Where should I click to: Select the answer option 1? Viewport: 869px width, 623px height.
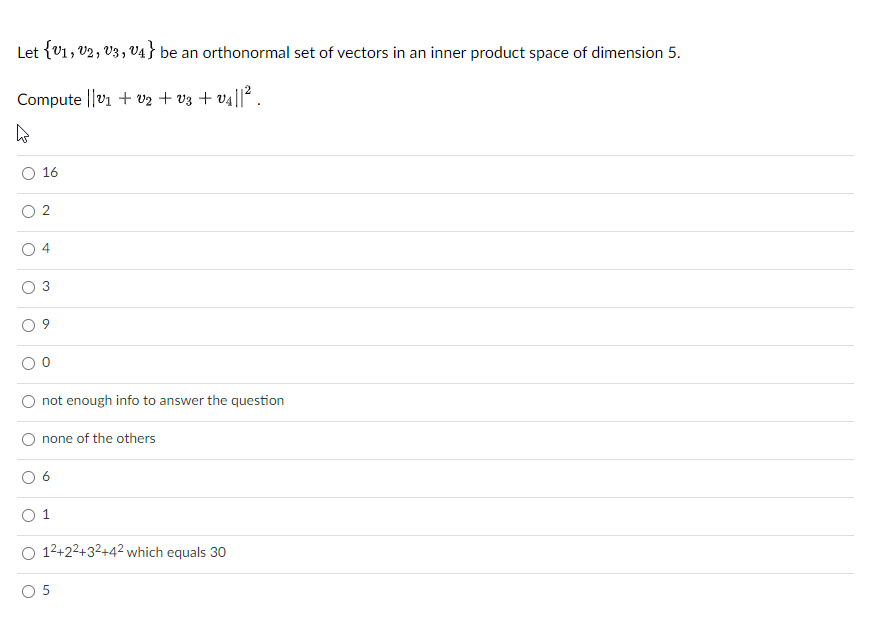(29, 514)
